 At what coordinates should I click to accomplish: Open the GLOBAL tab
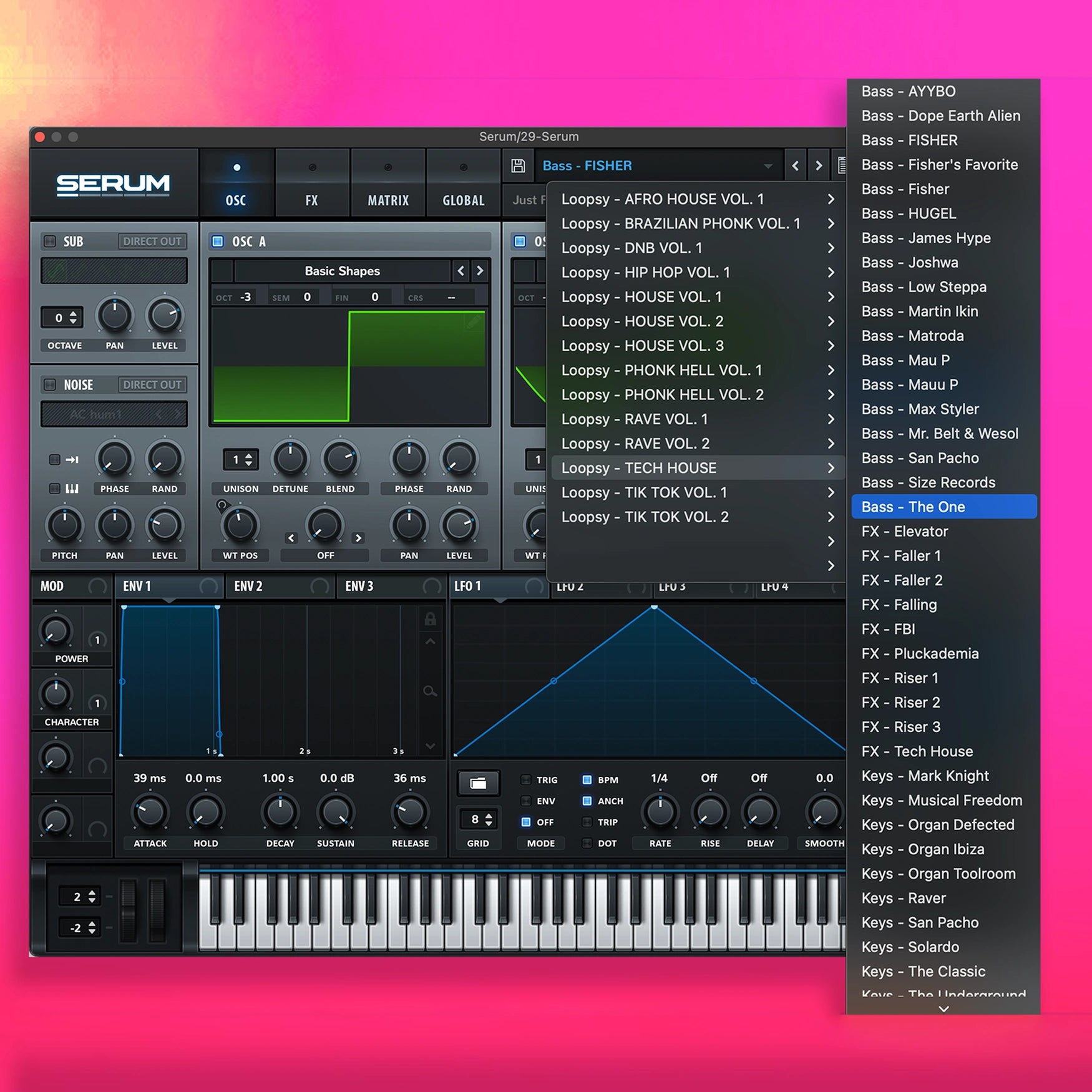point(464,183)
